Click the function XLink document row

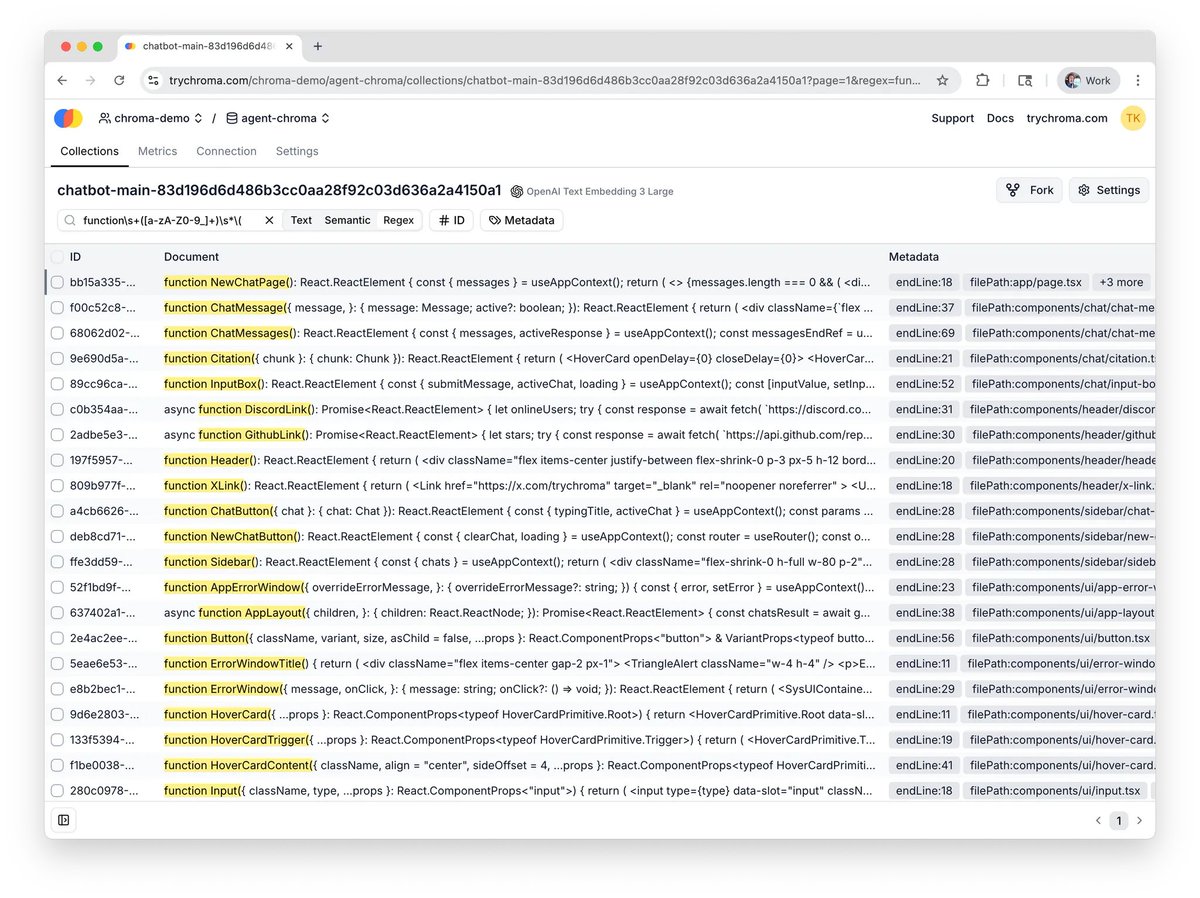pyautogui.click(x=518, y=485)
